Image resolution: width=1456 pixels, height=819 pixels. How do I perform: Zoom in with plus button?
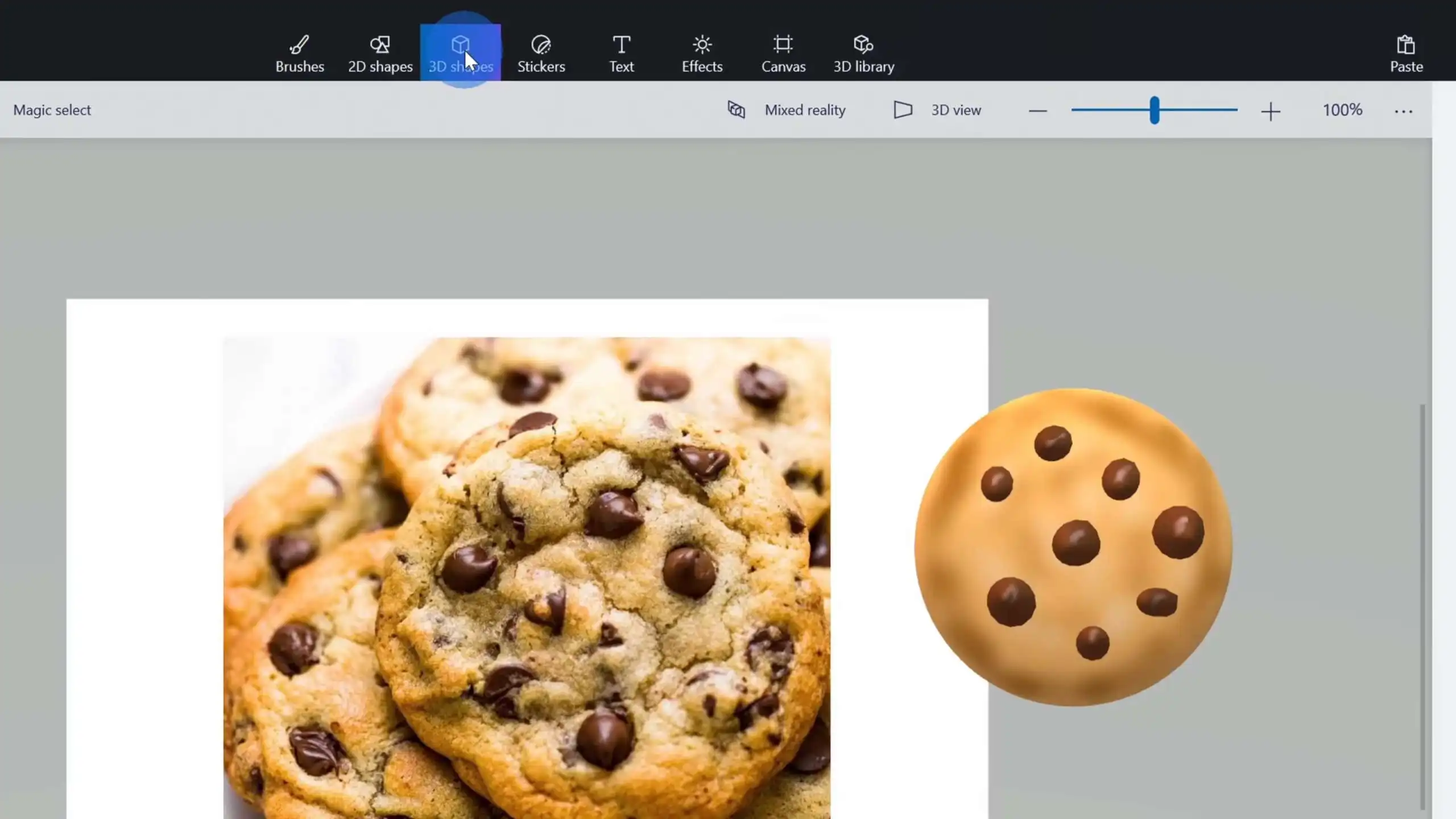click(x=1270, y=111)
